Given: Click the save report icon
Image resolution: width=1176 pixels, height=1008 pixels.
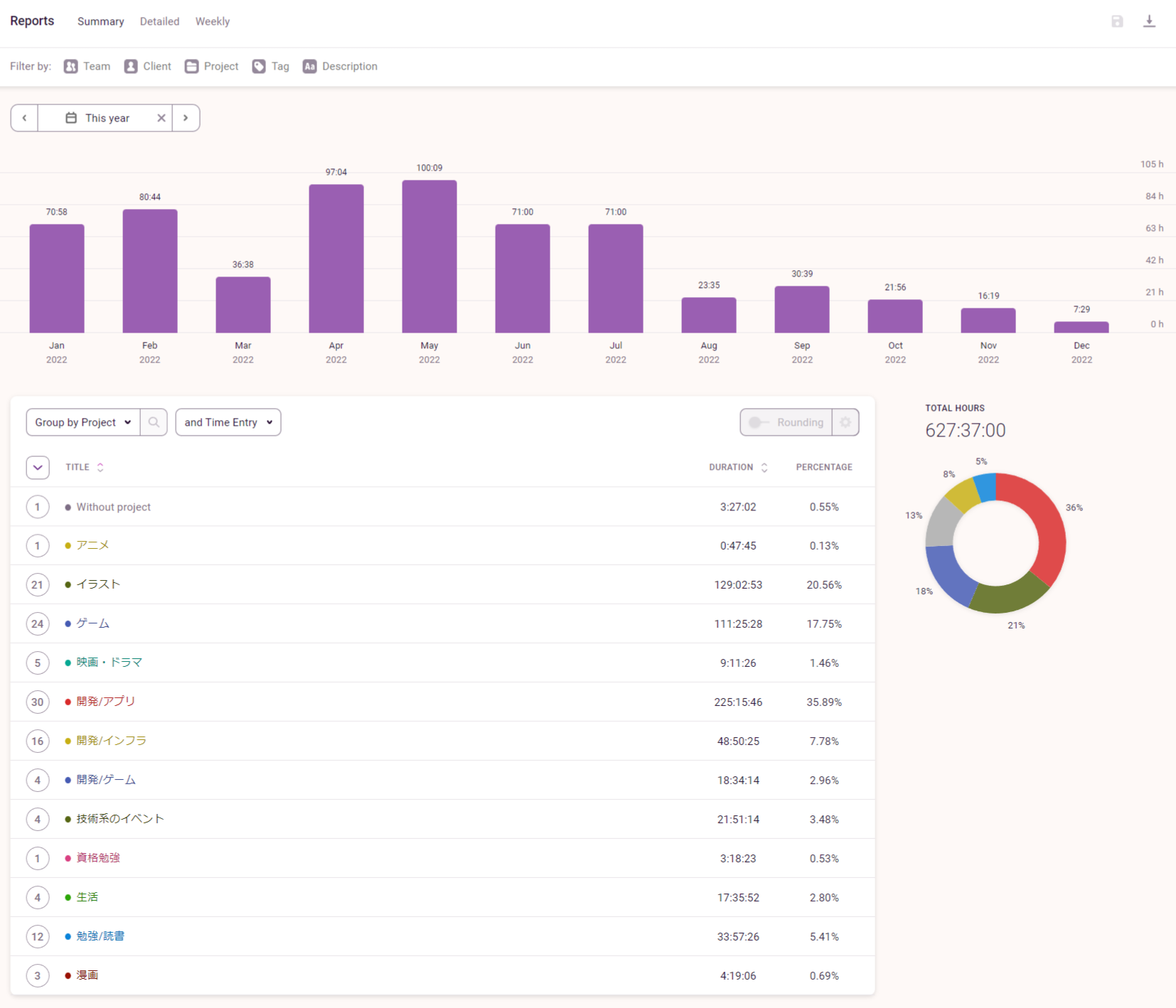Looking at the screenshot, I should [1117, 21].
